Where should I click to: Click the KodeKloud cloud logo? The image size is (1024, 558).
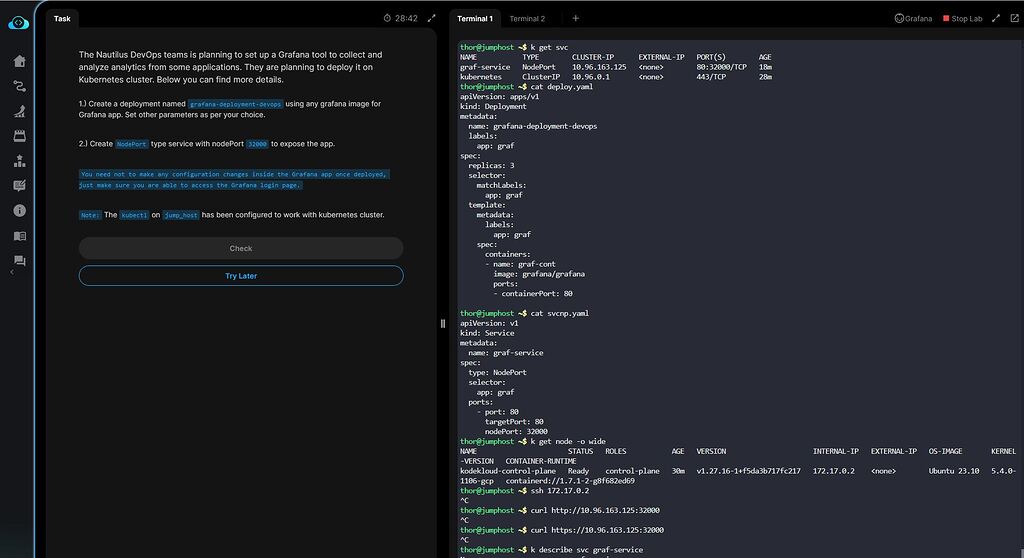pyautogui.click(x=18, y=22)
